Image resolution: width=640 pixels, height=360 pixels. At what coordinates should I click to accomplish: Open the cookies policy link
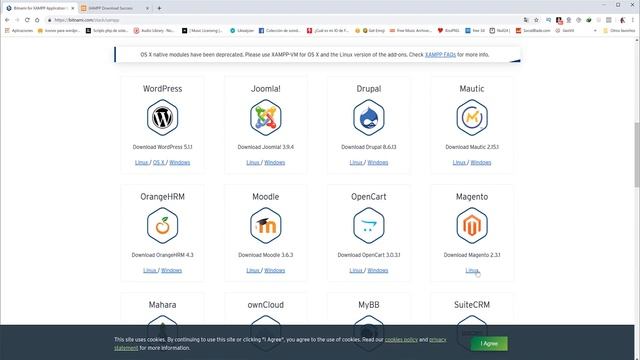[x=401, y=340]
